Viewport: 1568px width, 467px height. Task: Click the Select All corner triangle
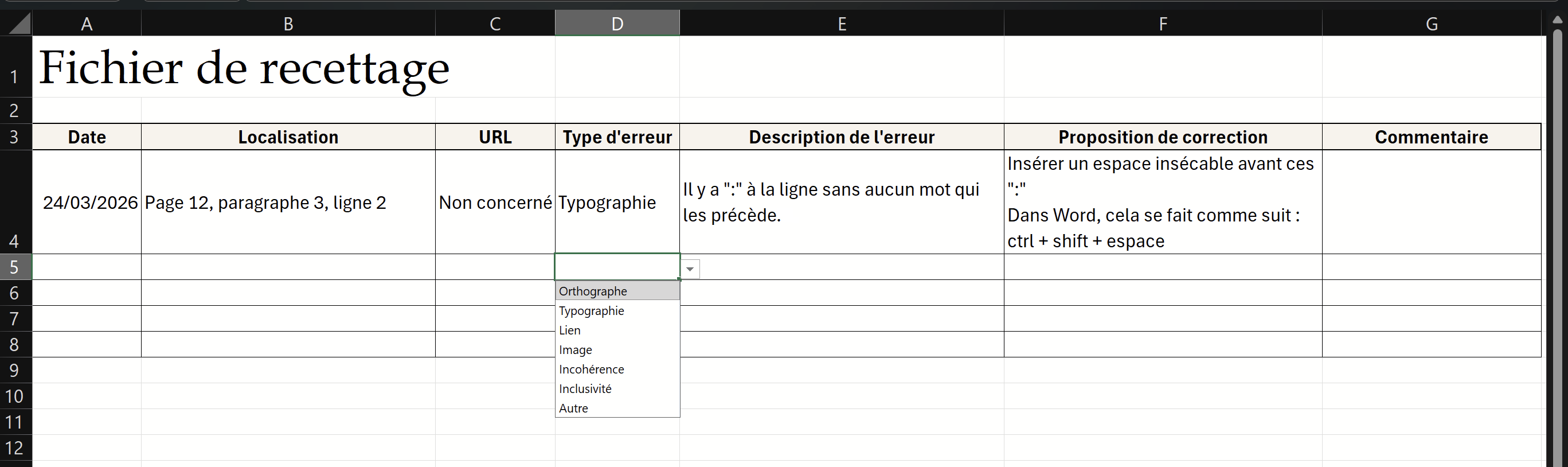(x=19, y=24)
